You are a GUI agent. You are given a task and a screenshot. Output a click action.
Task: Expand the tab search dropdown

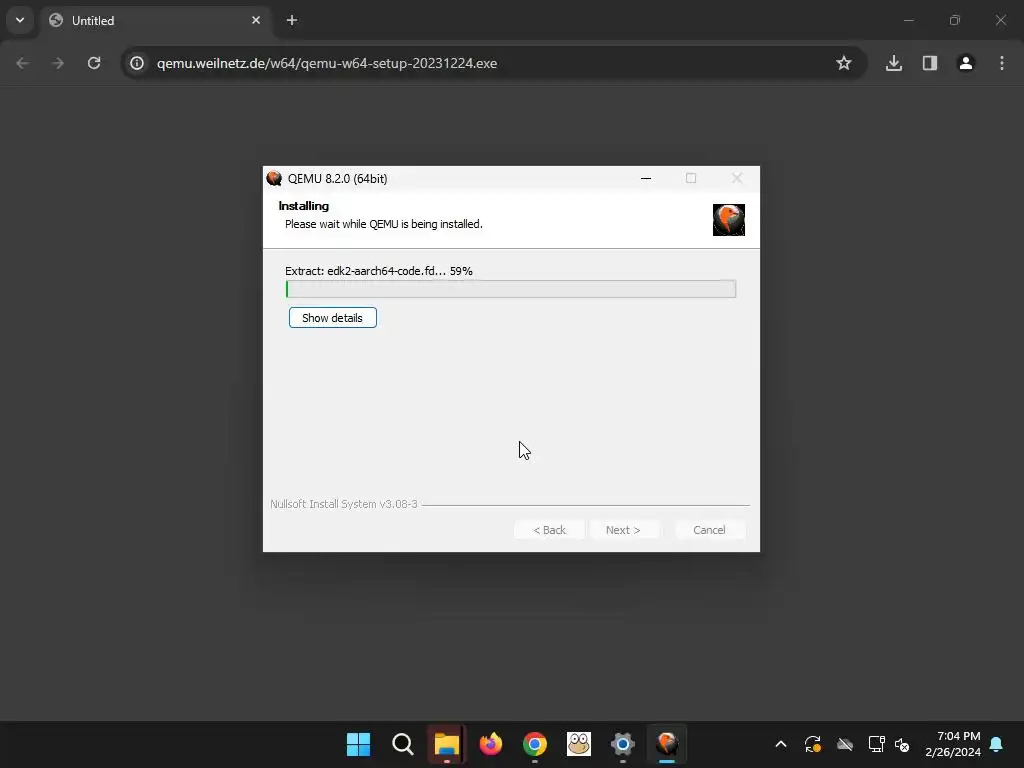click(x=20, y=20)
